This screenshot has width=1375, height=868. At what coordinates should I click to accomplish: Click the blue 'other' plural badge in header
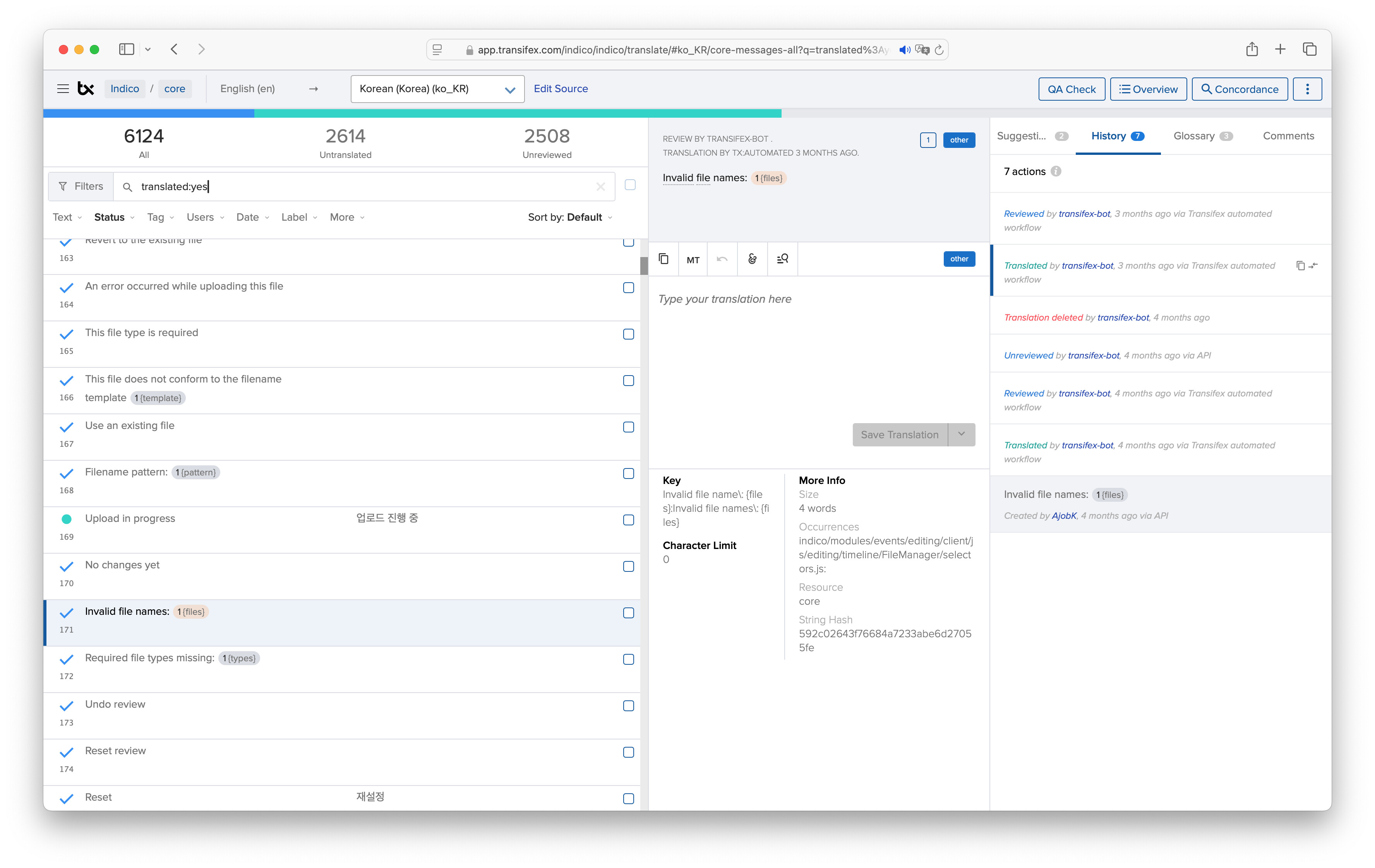pyautogui.click(x=959, y=140)
